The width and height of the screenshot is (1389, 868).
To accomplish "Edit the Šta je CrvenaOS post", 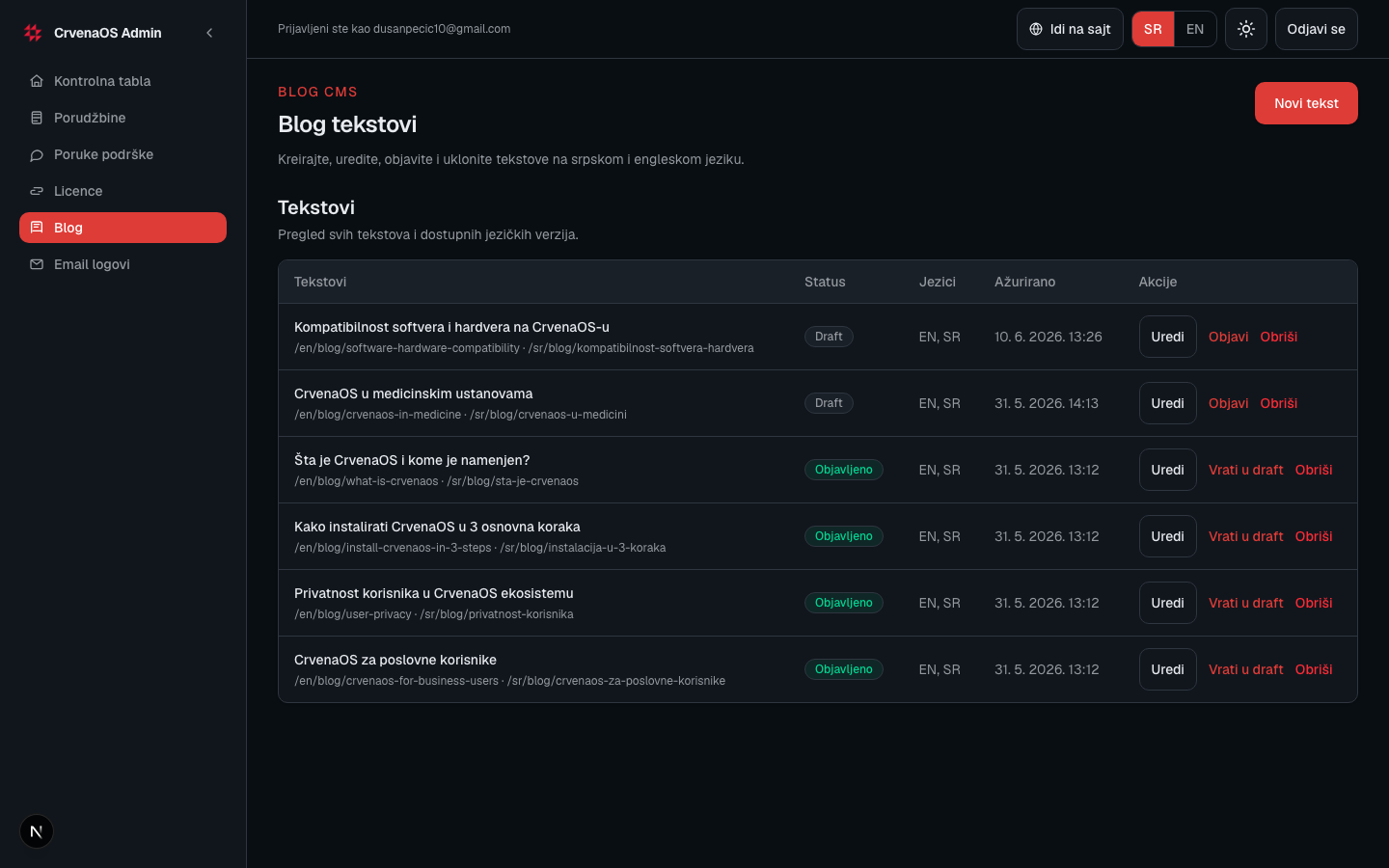I will click(x=1167, y=470).
